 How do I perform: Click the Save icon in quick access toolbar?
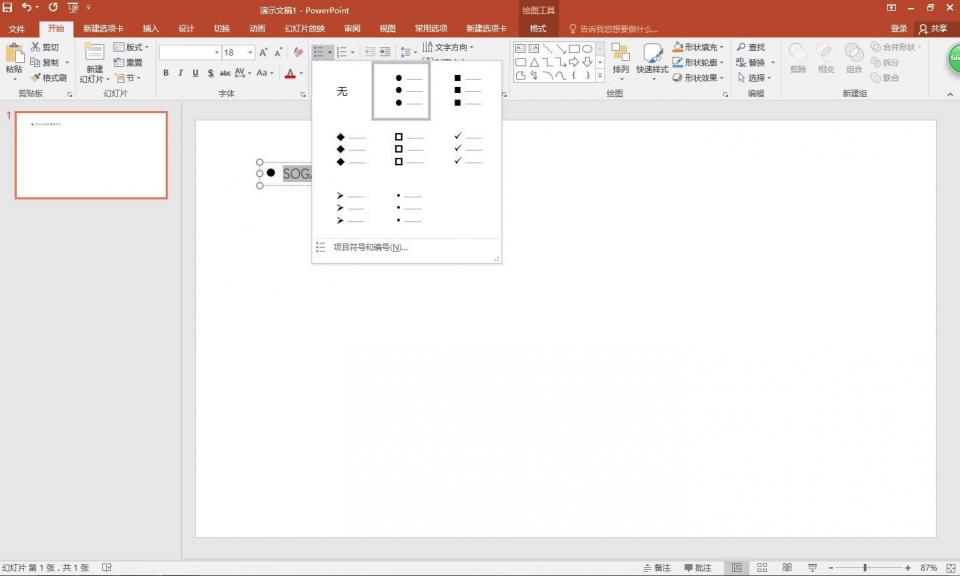9,8
